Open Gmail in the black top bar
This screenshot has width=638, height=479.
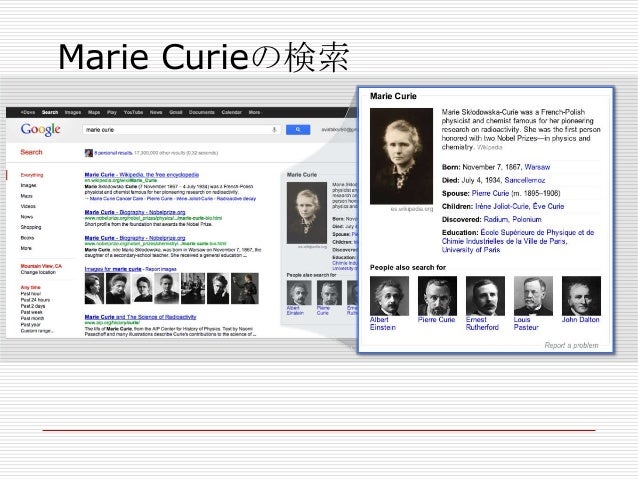pos(176,112)
